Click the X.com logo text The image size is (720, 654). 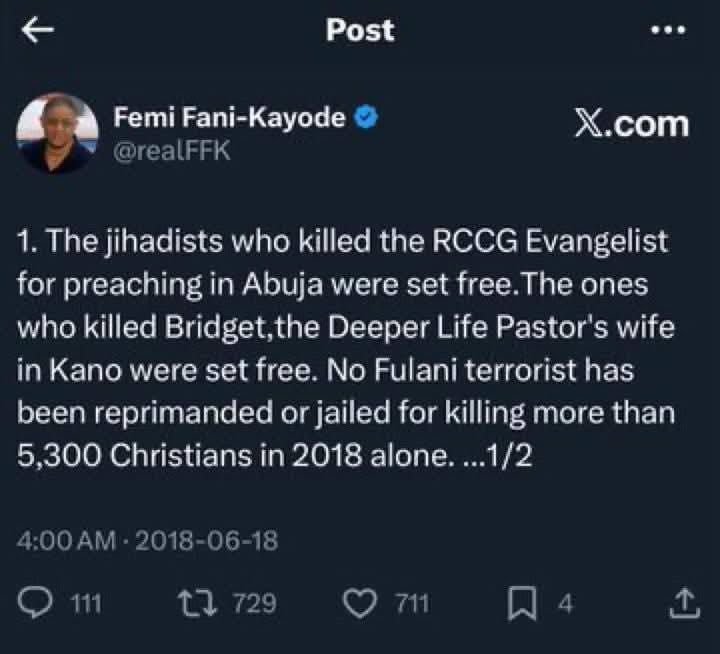coord(632,124)
